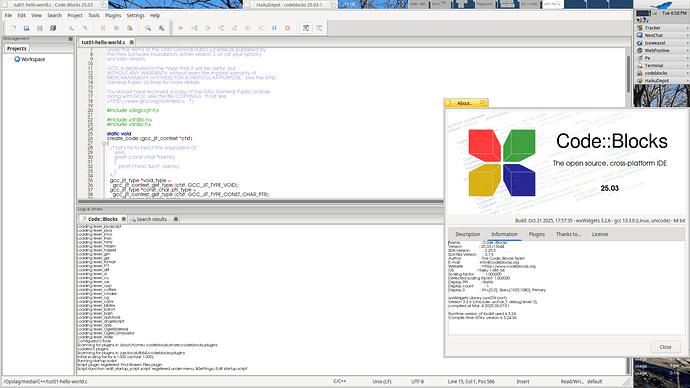
Task: Click the Run to cursor debug icon
Action: tap(194, 28)
